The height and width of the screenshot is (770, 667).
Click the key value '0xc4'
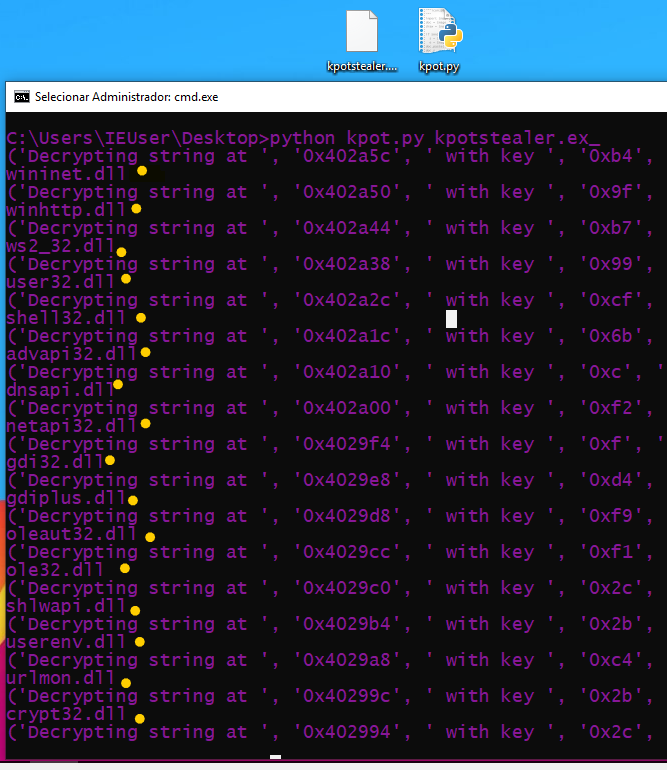[611, 660]
